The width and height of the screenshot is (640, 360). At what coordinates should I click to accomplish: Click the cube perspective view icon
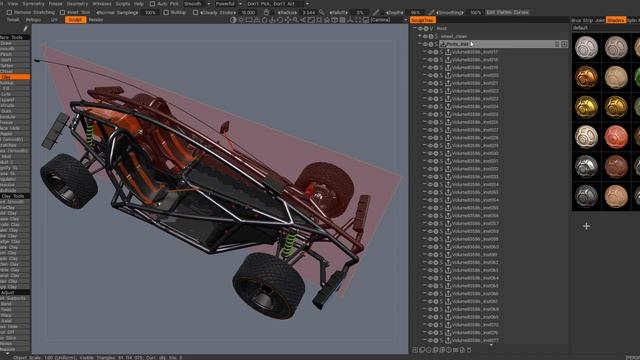pyautogui.click(x=334, y=20)
